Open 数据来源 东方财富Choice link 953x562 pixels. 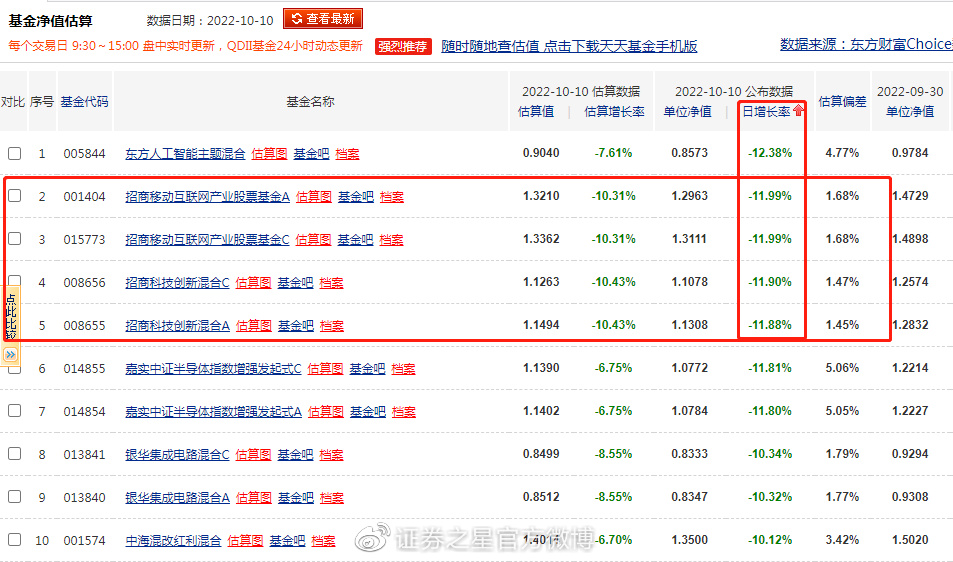866,44
